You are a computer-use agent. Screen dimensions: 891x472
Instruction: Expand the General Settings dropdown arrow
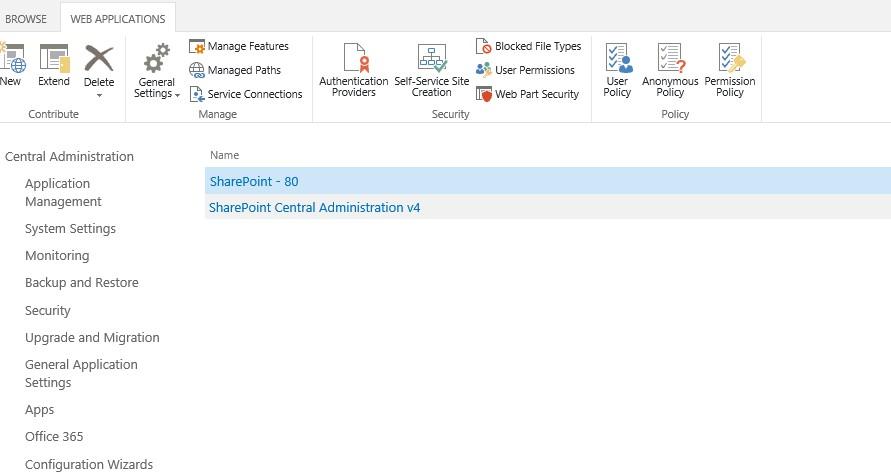coord(177,95)
